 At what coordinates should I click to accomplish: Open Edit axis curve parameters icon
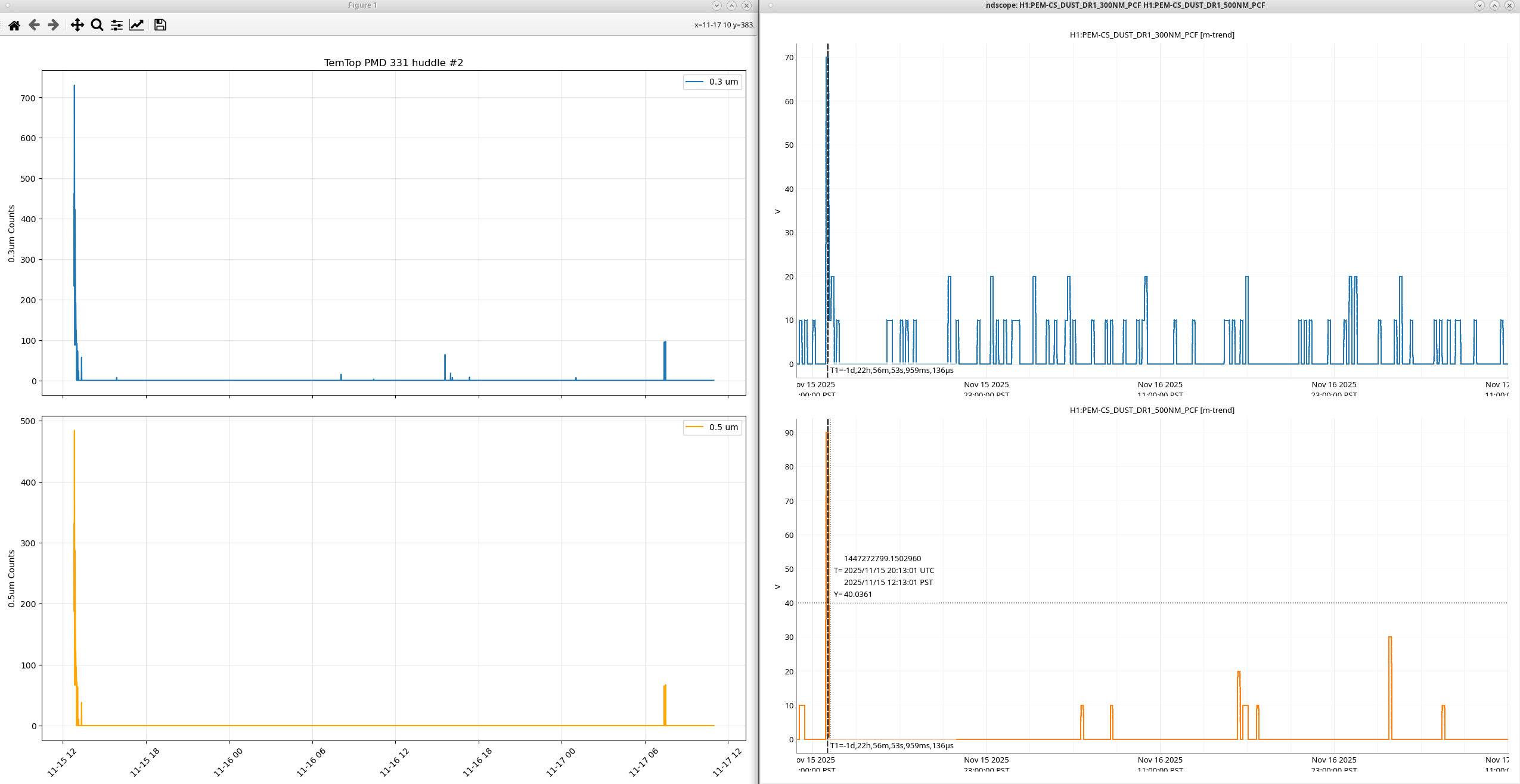pos(137,25)
